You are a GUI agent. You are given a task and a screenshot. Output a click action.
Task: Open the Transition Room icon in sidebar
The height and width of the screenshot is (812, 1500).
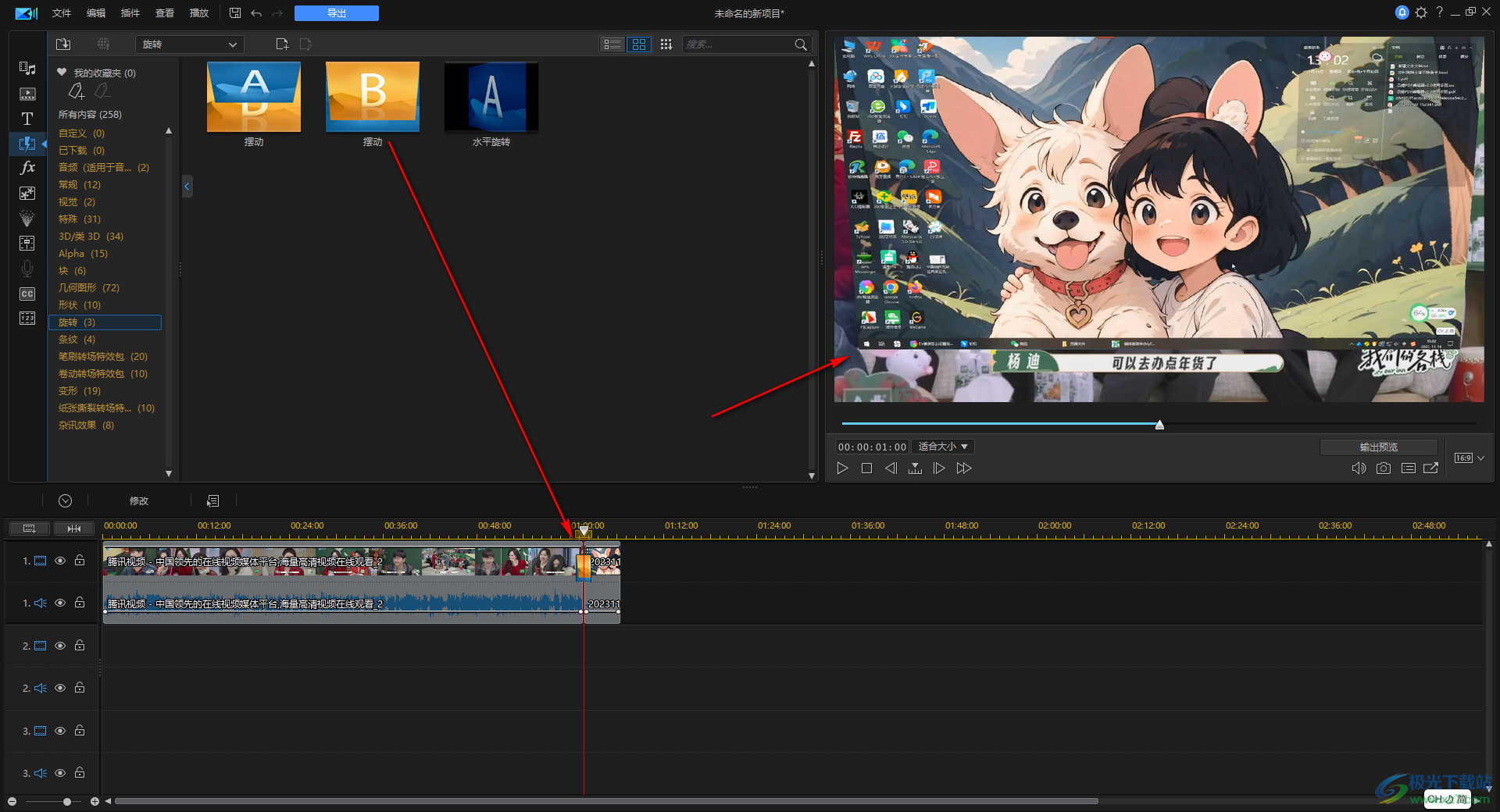point(27,144)
